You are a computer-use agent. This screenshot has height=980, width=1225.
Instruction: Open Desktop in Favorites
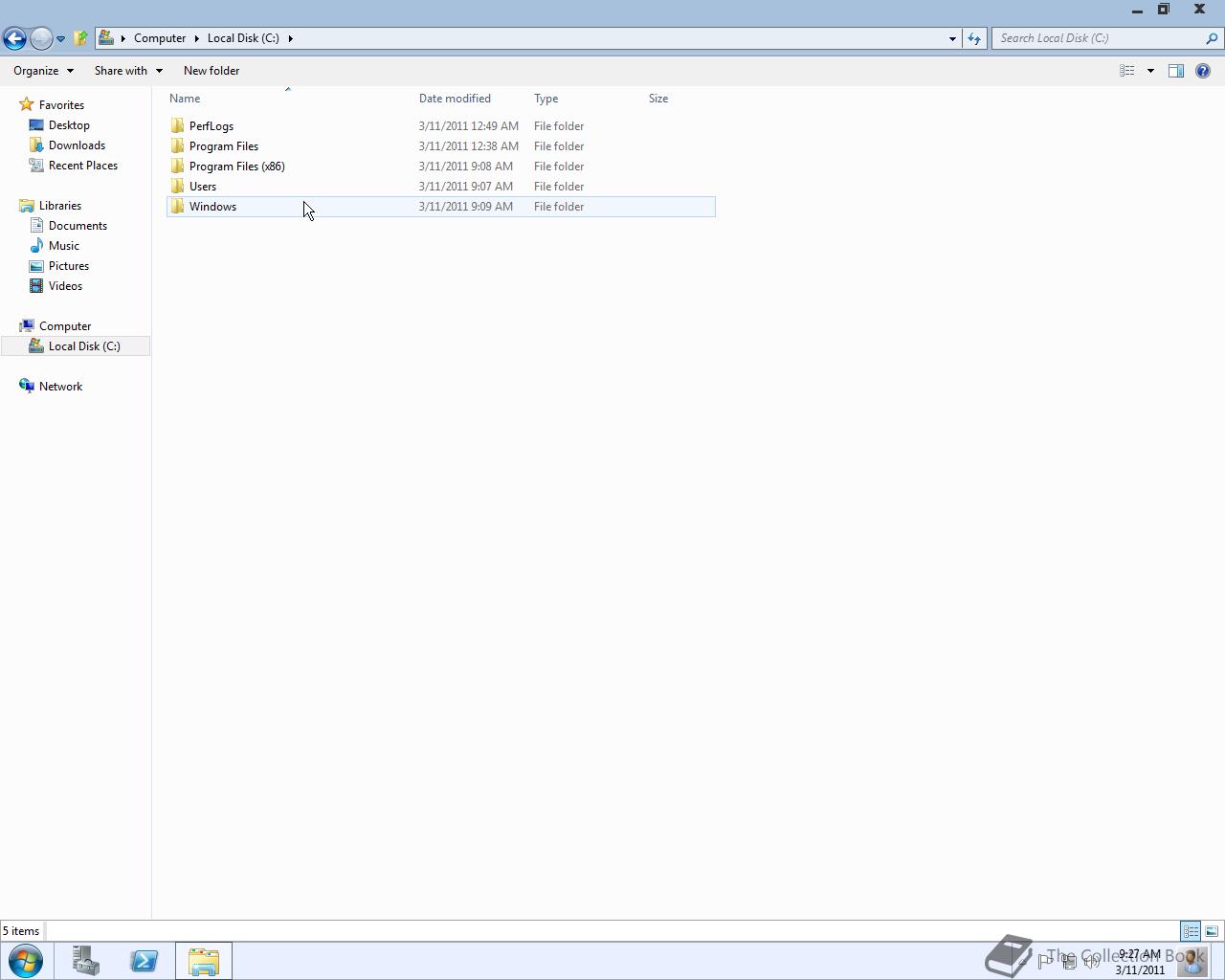(x=69, y=125)
